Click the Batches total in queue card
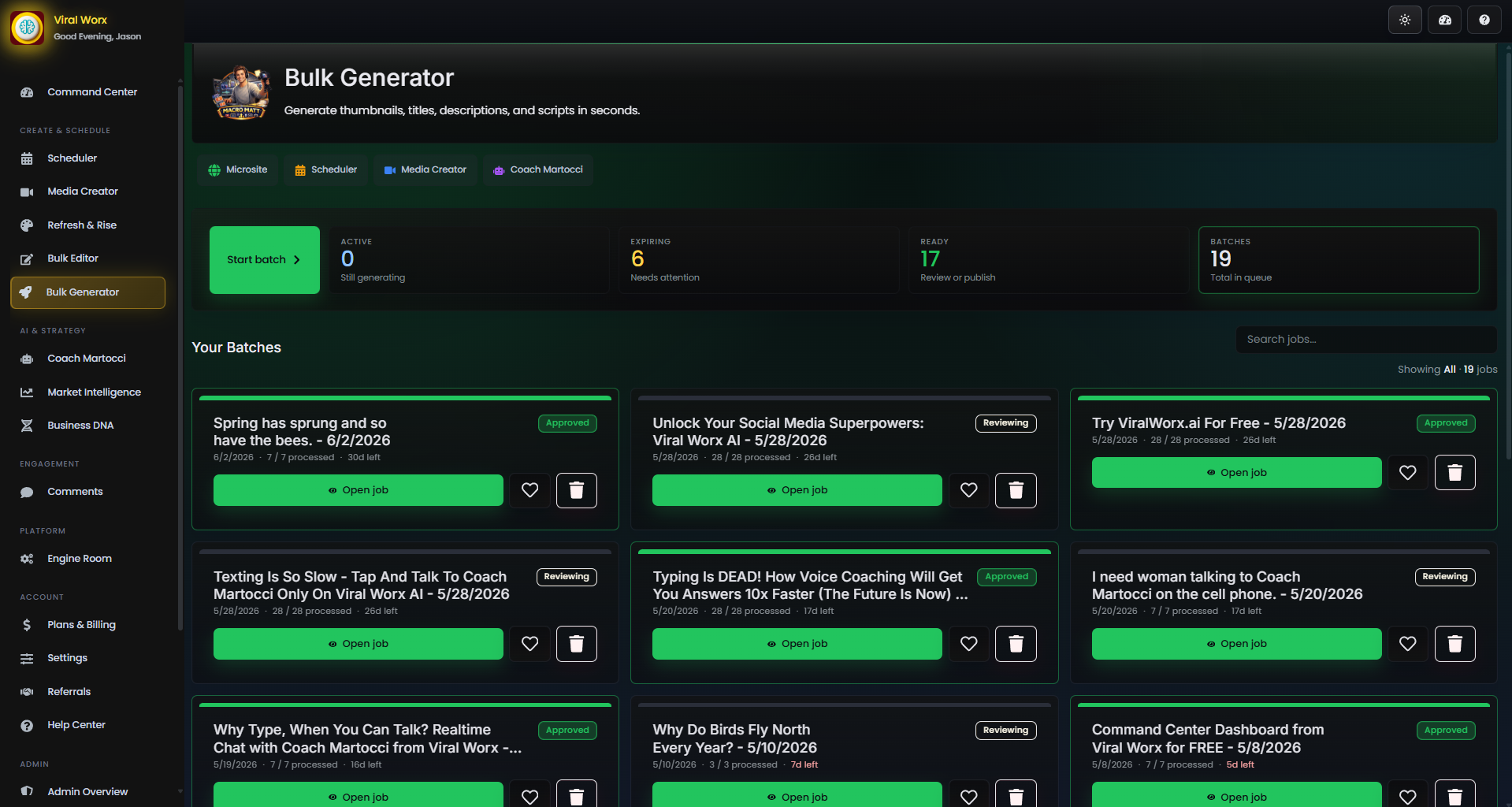Viewport: 1512px width, 807px height. click(x=1339, y=260)
